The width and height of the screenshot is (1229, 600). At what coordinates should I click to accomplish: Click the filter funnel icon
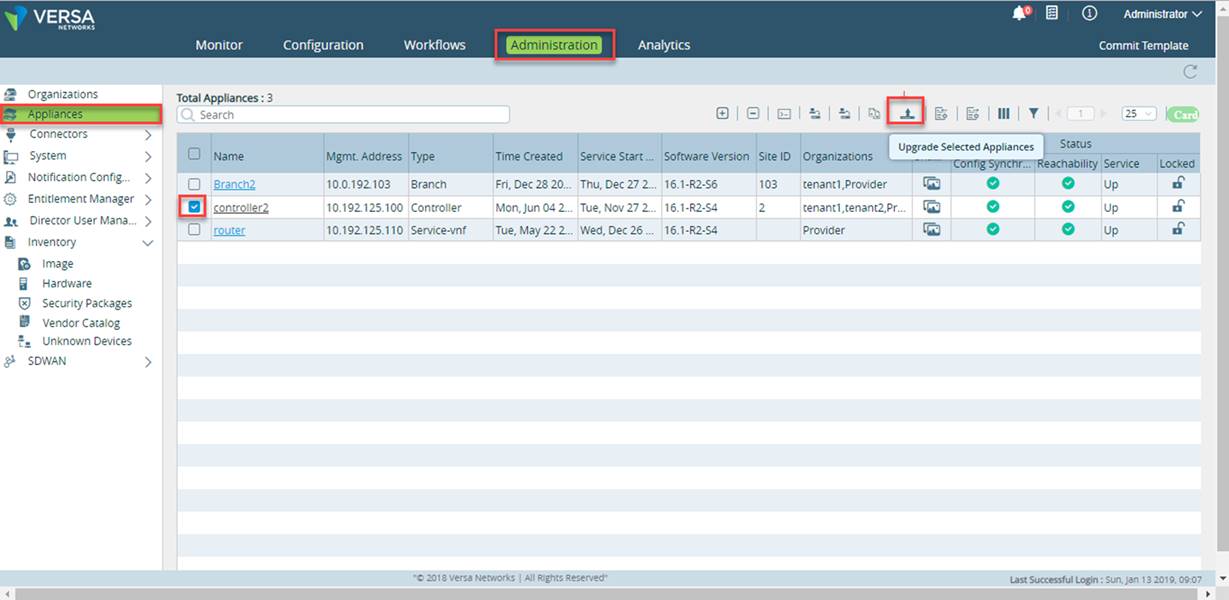click(x=1034, y=114)
